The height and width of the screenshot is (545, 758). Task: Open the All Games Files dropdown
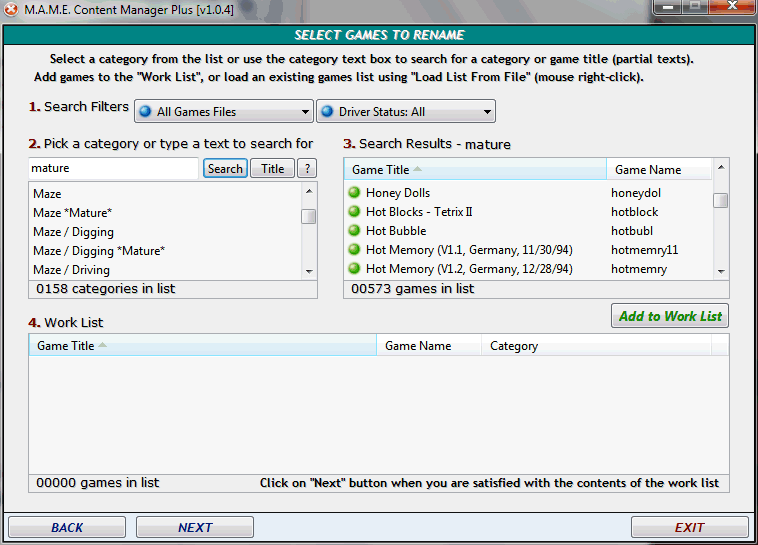pos(224,112)
